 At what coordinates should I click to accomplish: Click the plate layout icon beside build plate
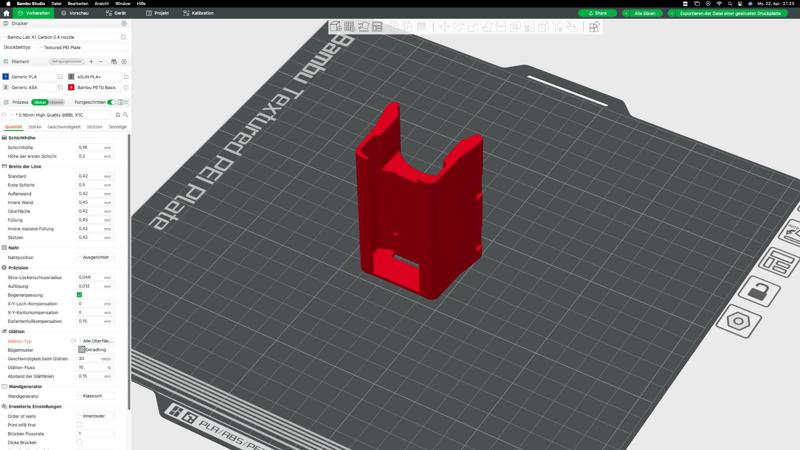779,262
